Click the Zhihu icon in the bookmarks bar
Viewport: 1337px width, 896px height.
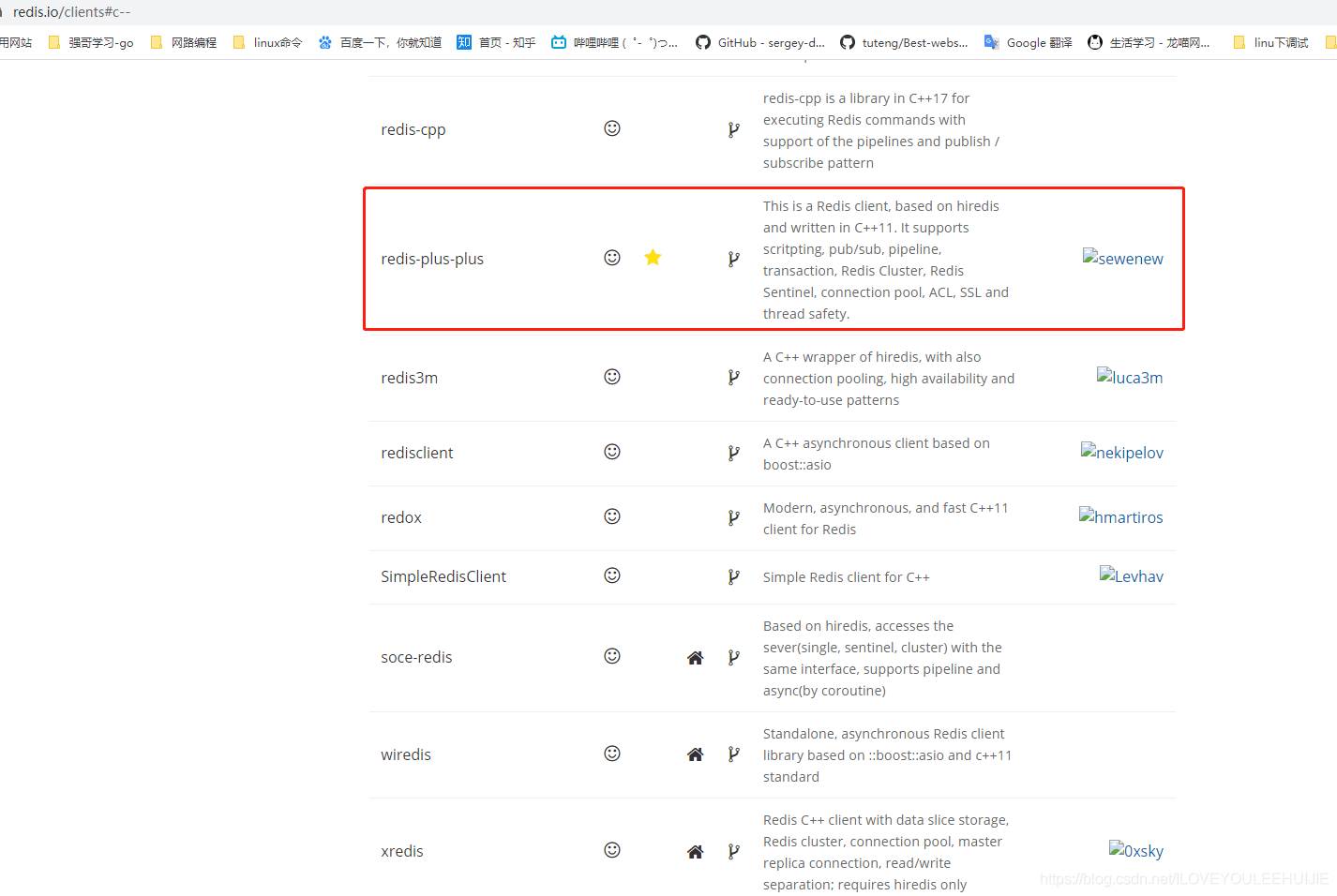463,42
